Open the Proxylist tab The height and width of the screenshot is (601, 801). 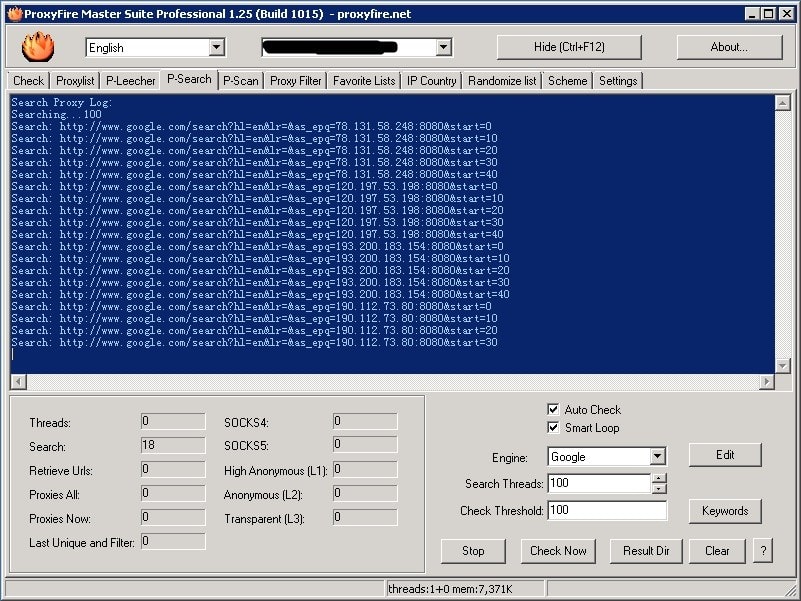click(x=75, y=81)
